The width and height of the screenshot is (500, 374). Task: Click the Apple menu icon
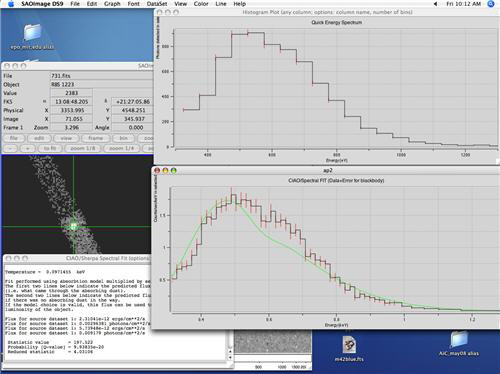click(x=11, y=4)
